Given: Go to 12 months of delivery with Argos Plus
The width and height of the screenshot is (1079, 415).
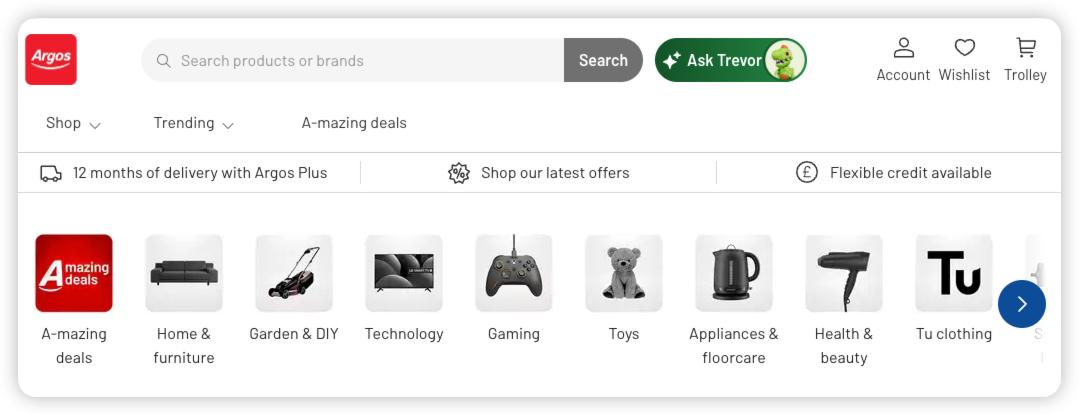Looking at the screenshot, I should pyautogui.click(x=199, y=173).
